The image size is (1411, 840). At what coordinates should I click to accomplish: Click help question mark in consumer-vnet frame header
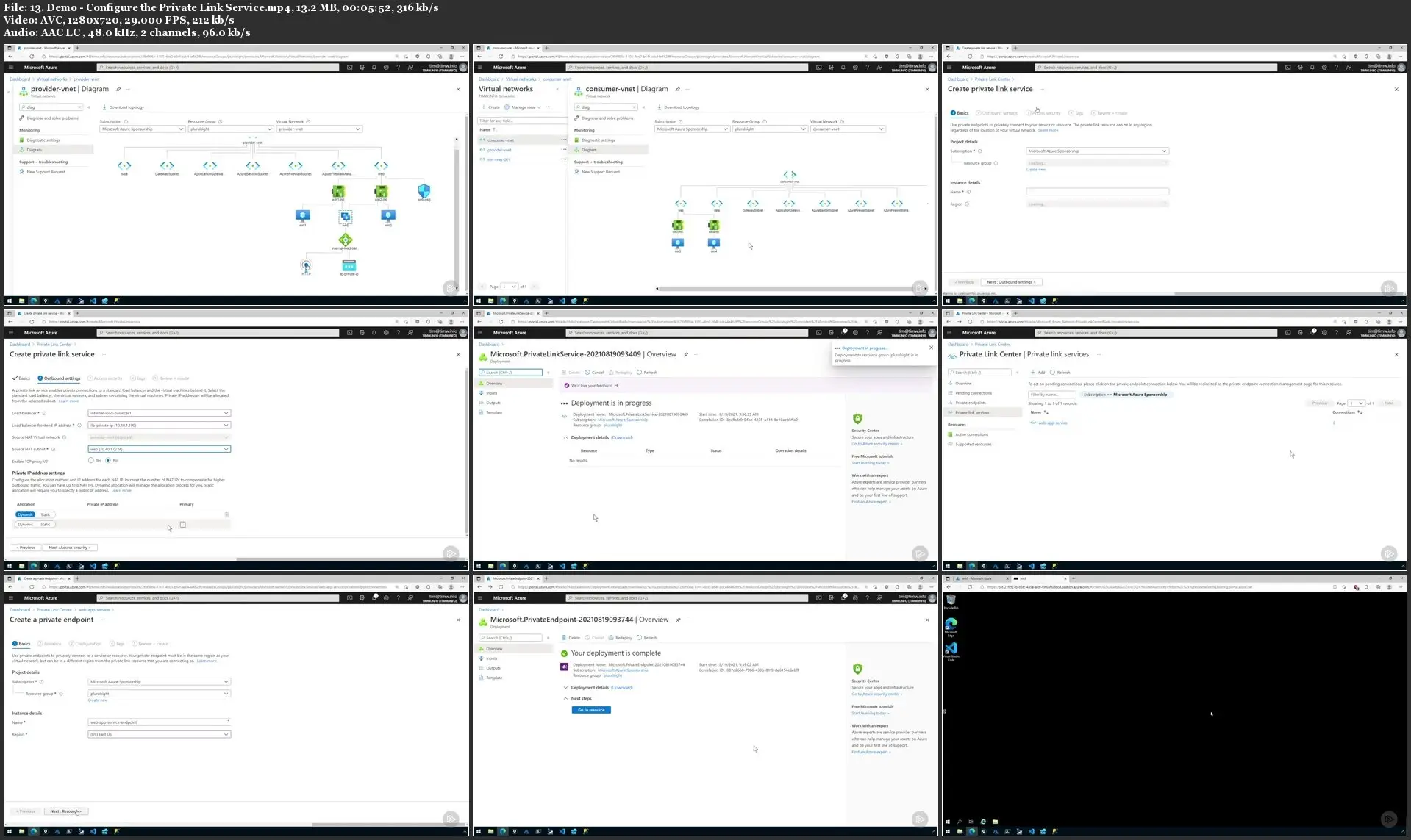(x=868, y=67)
